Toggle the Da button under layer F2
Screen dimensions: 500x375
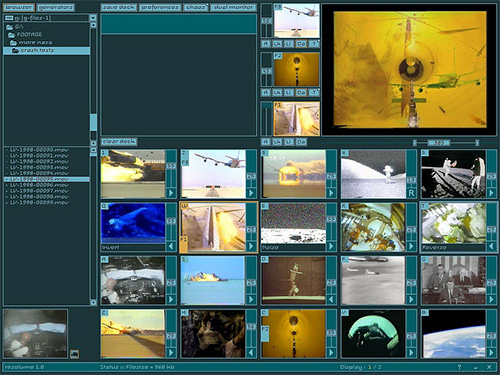pyautogui.click(x=301, y=92)
